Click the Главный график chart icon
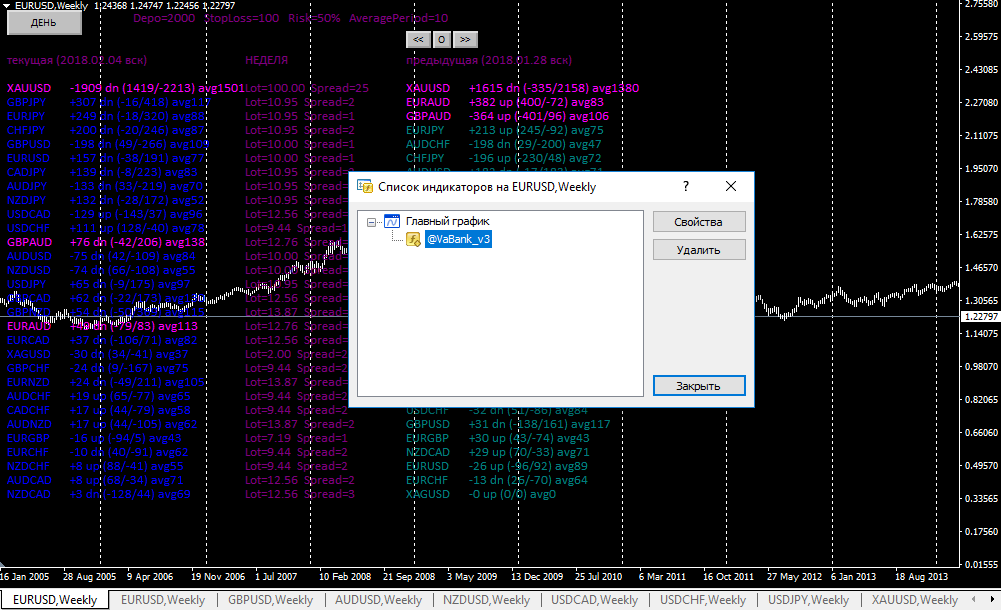Image resolution: width=1001 pixels, height=611 pixels. (x=392, y=222)
